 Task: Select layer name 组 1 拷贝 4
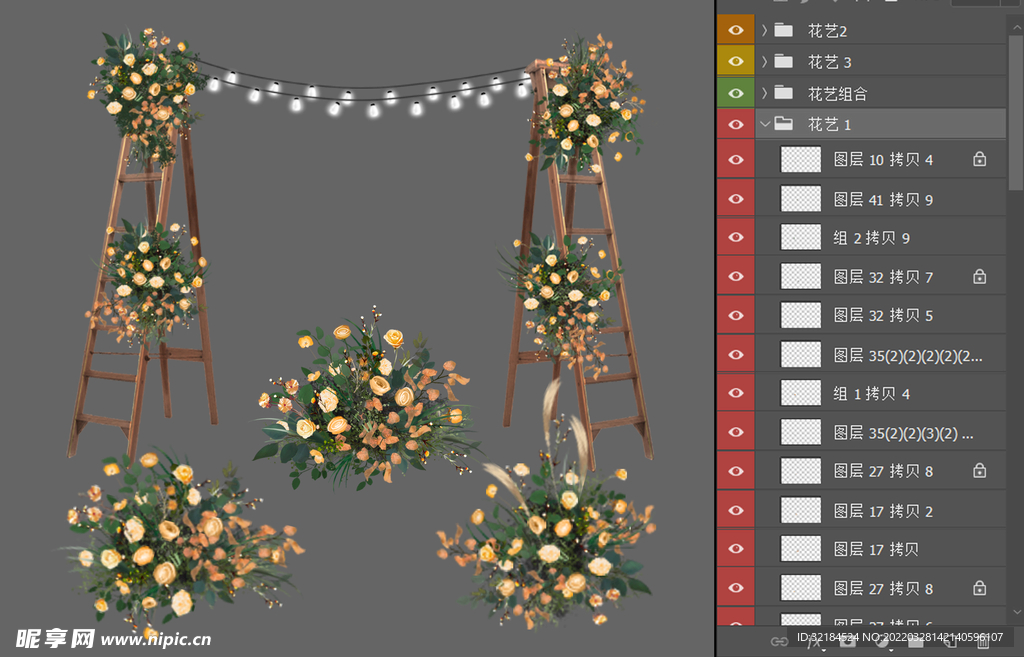point(872,394)
